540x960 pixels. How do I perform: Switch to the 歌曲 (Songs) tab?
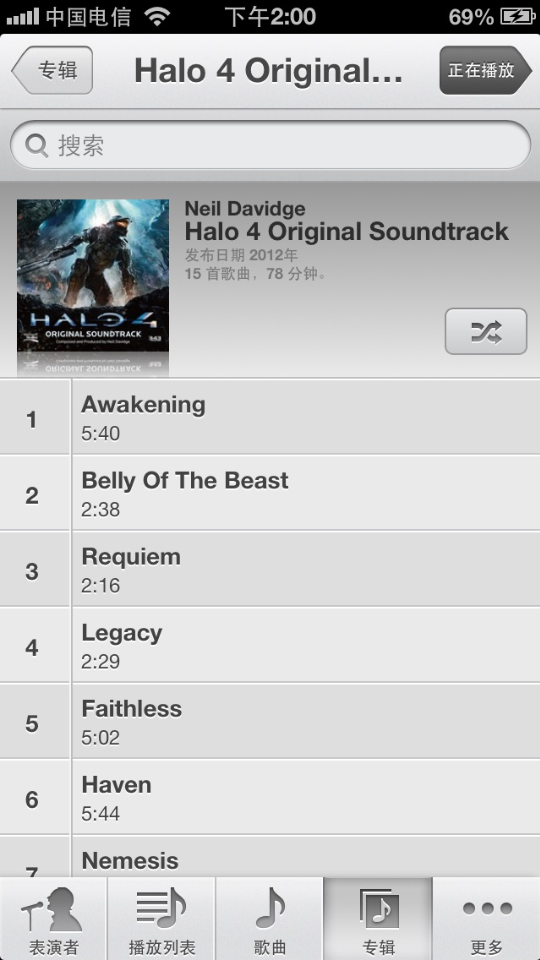(269, 918)
